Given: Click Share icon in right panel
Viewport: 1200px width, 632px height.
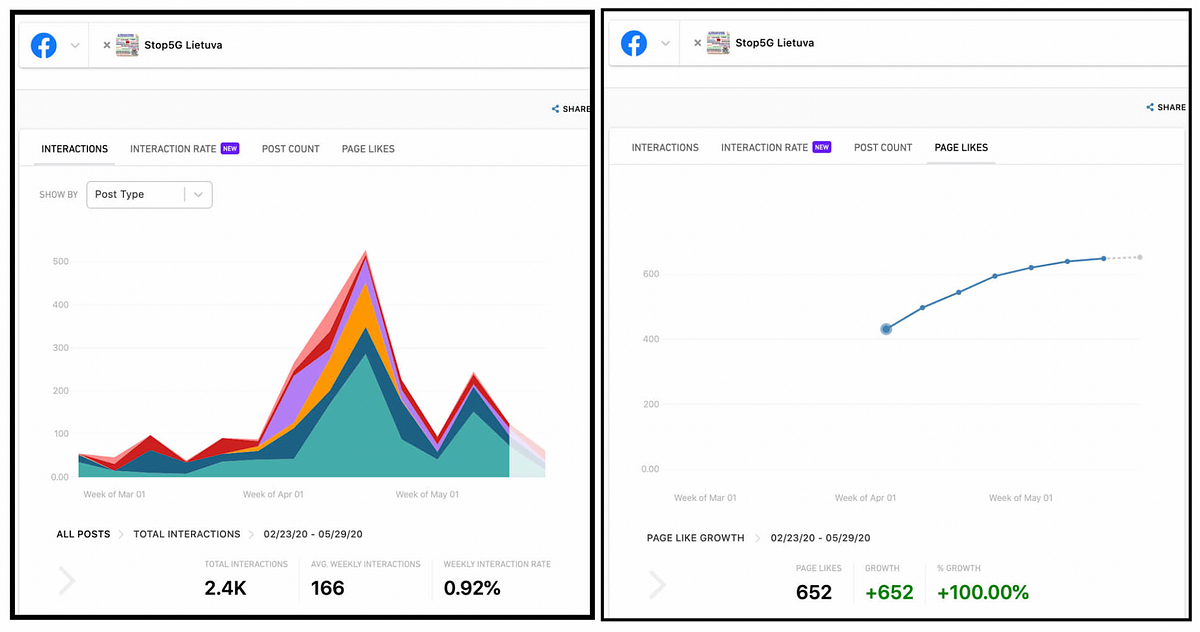Looking at the screenshot, I should [x=1150, y=107].
